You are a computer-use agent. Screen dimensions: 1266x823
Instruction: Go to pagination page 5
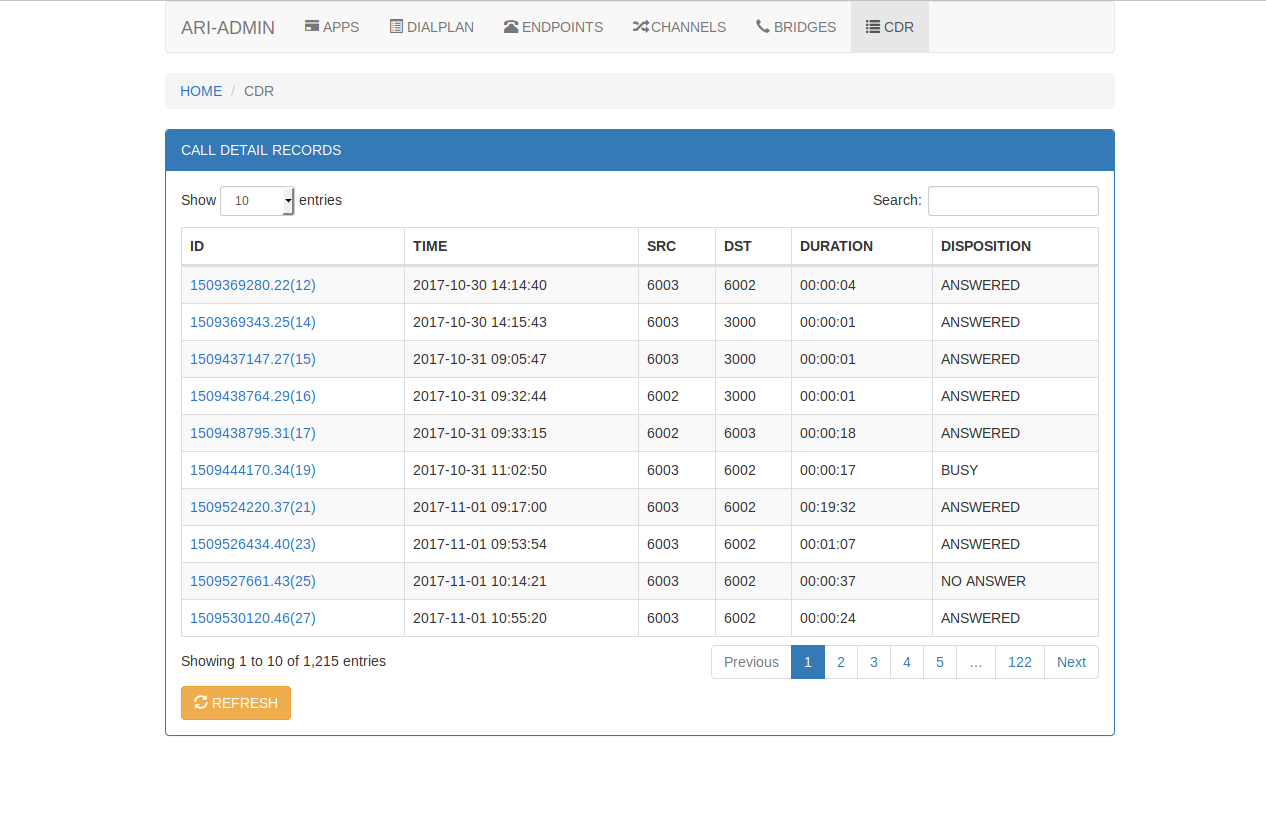point(940,662)
